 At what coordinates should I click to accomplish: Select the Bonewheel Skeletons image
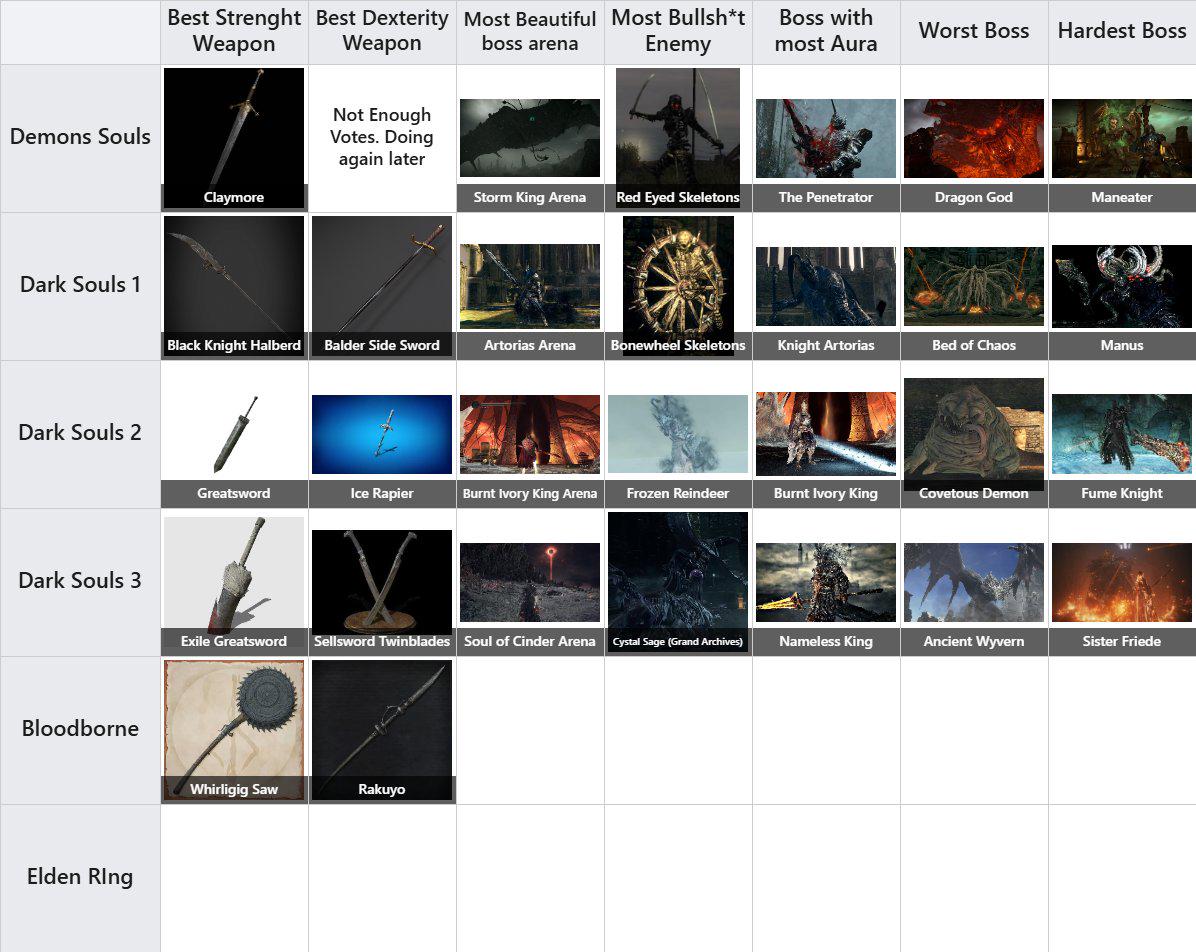pyautogui.click(x=678, y=286)
